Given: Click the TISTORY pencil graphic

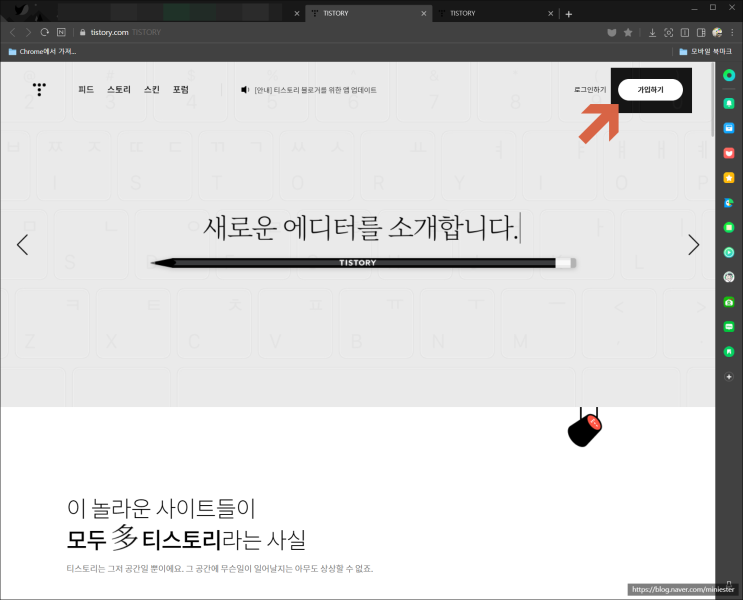Looking at the screenshot, I should pos(363,263).
